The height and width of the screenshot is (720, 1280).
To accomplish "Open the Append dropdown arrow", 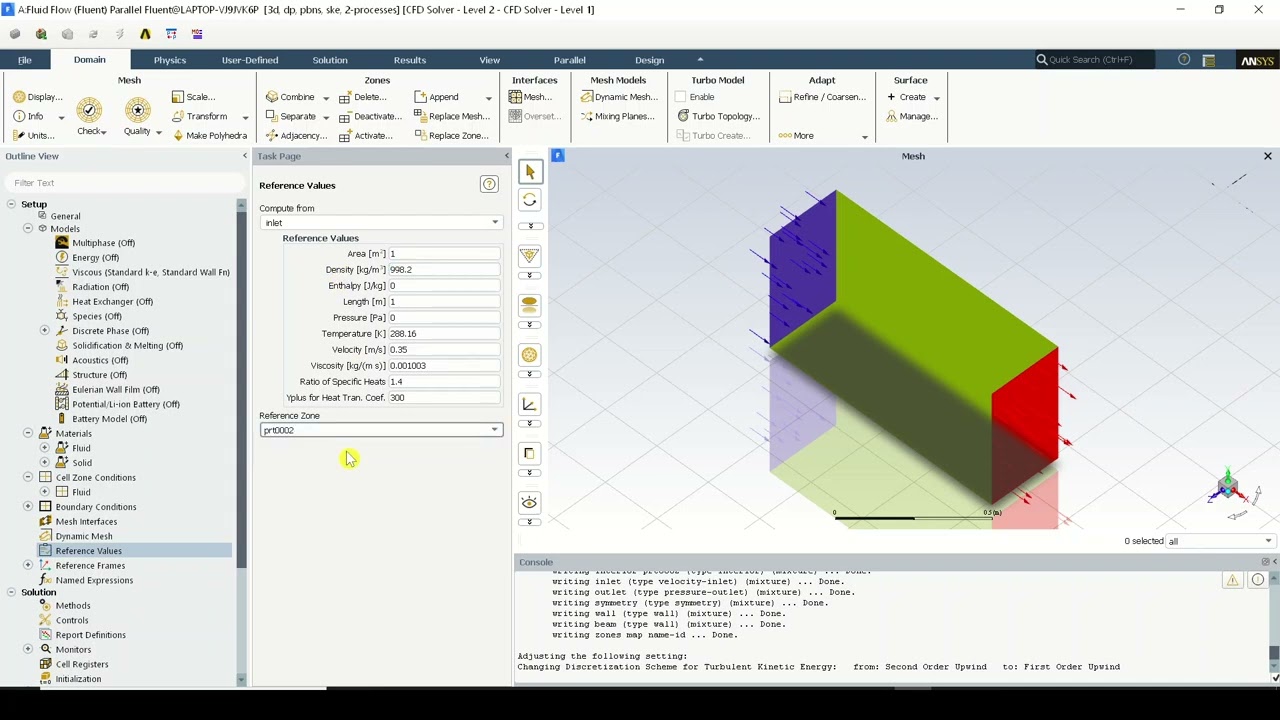I will (488, 98).
